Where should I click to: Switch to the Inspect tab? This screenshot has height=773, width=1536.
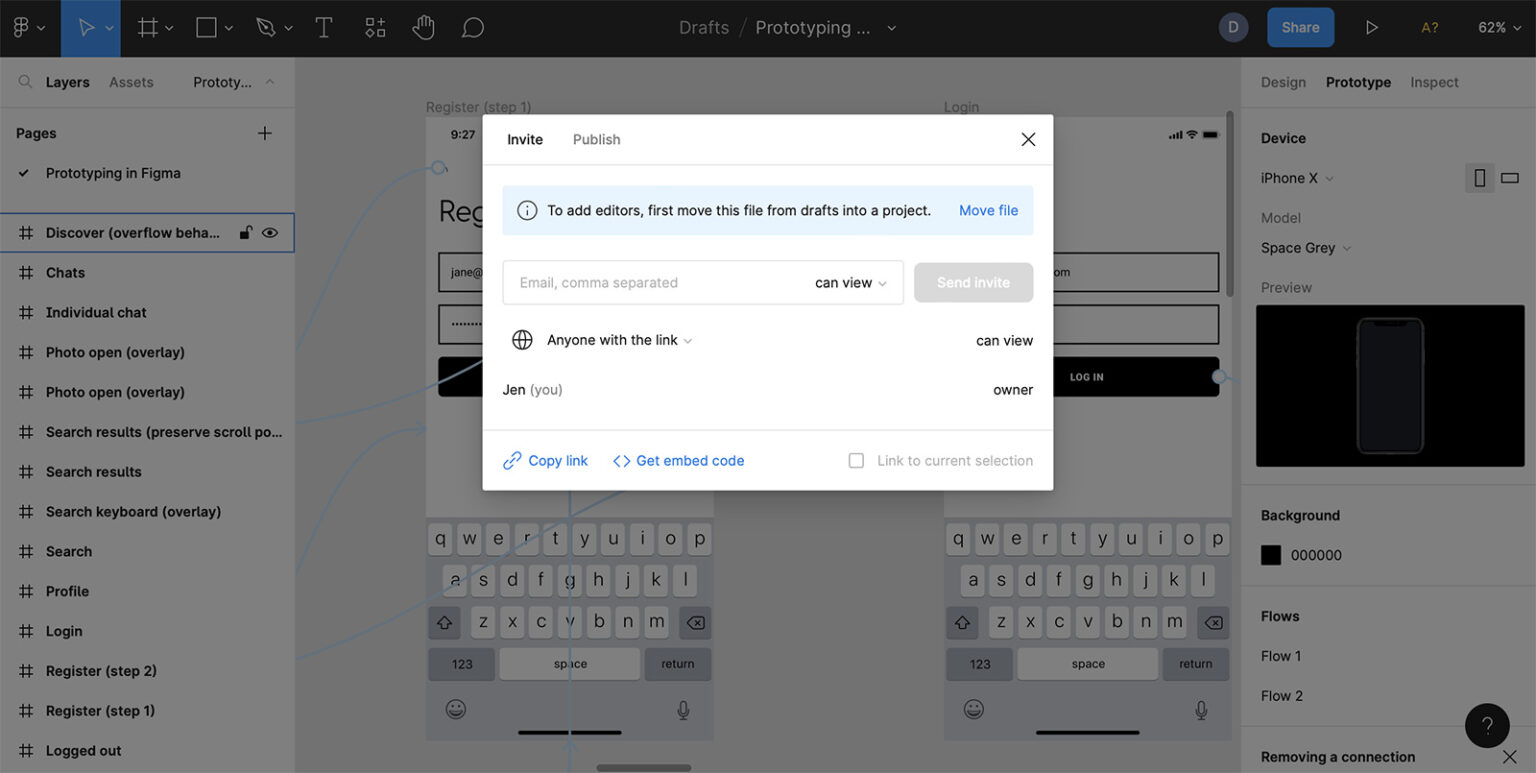coord(1434,82)
